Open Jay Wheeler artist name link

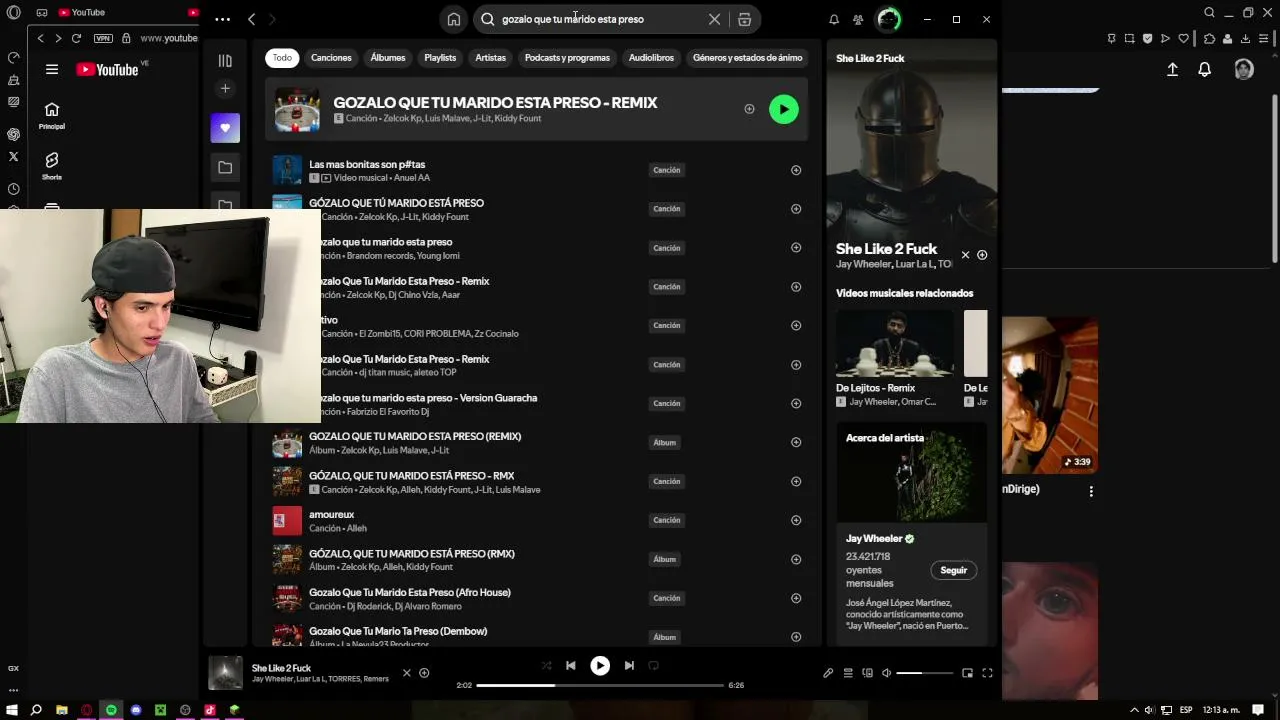coord(874,538)
